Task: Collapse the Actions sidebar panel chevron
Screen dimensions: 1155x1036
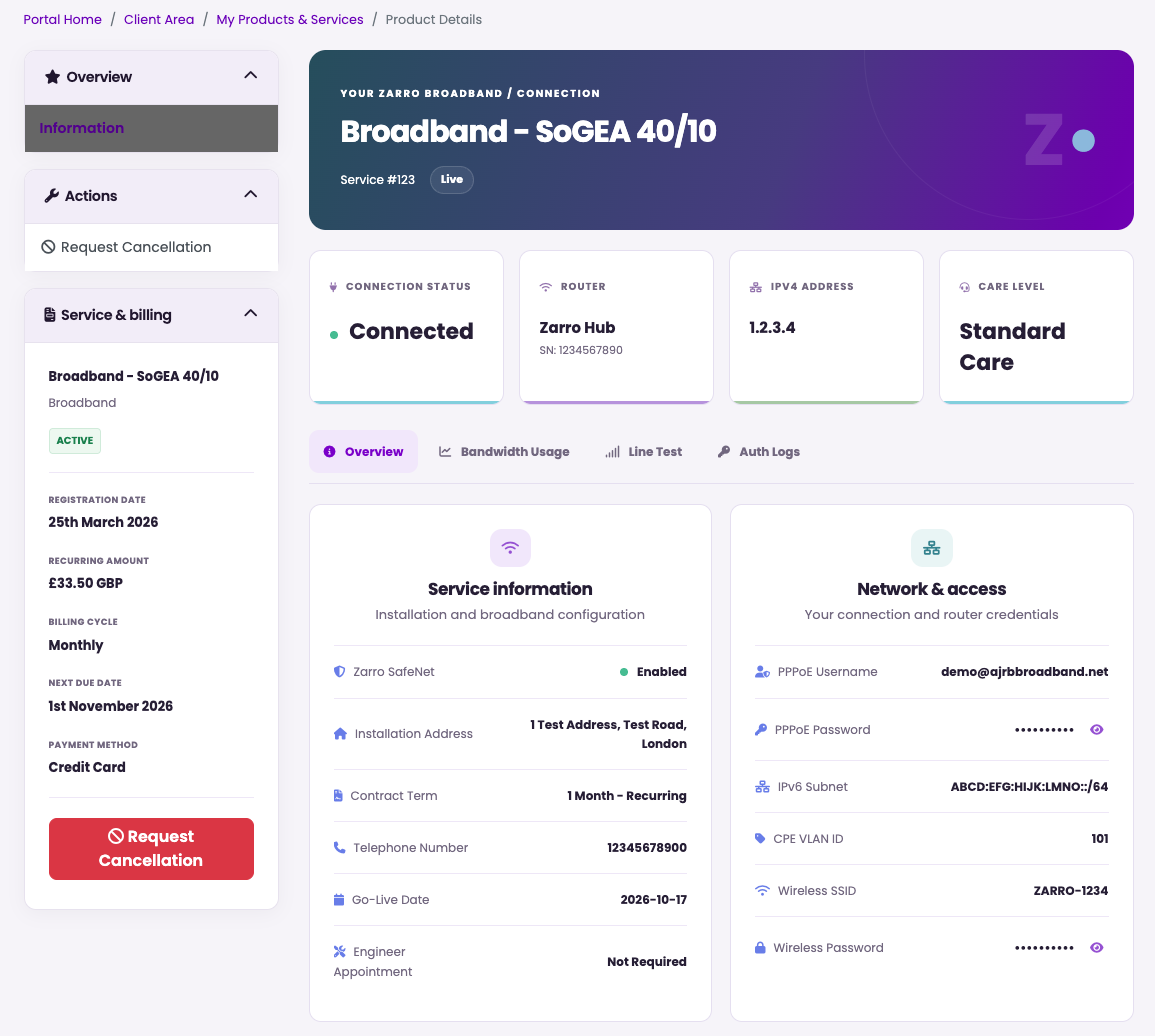Action: coord(250,195)
